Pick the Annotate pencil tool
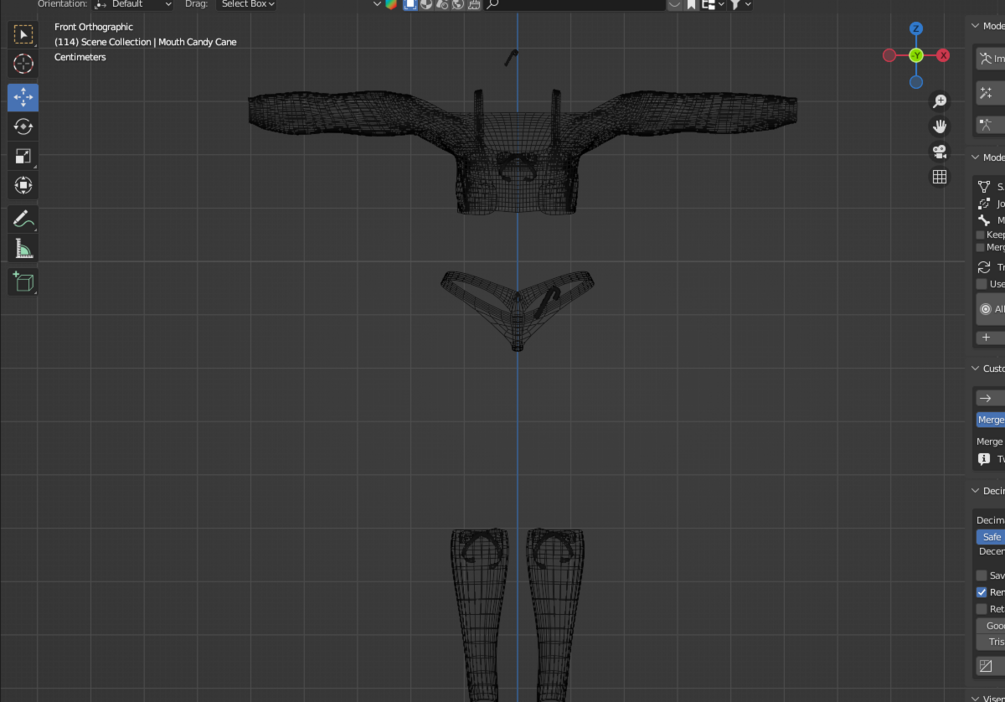 [23, 219]
